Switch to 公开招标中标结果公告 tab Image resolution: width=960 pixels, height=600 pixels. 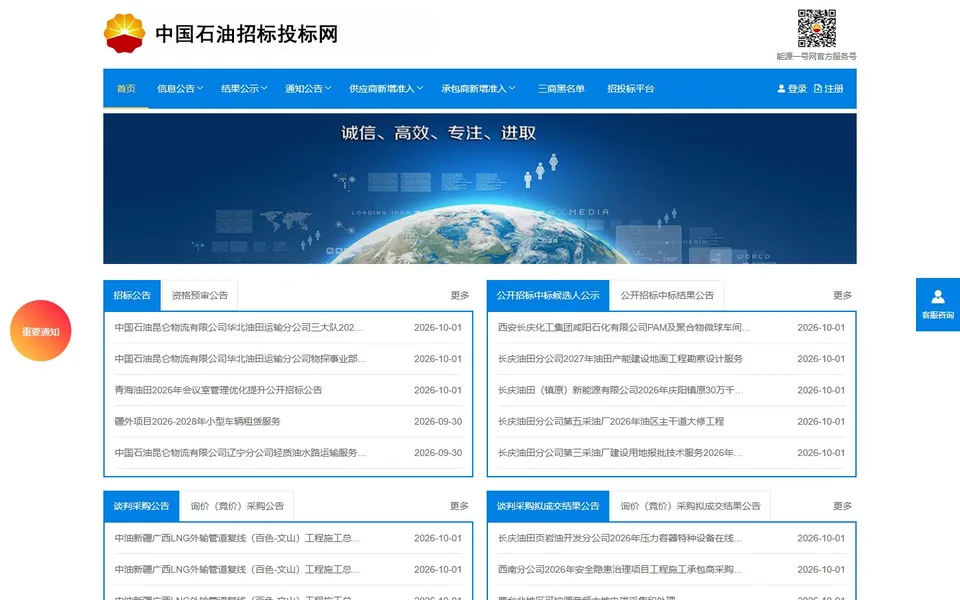667,295
